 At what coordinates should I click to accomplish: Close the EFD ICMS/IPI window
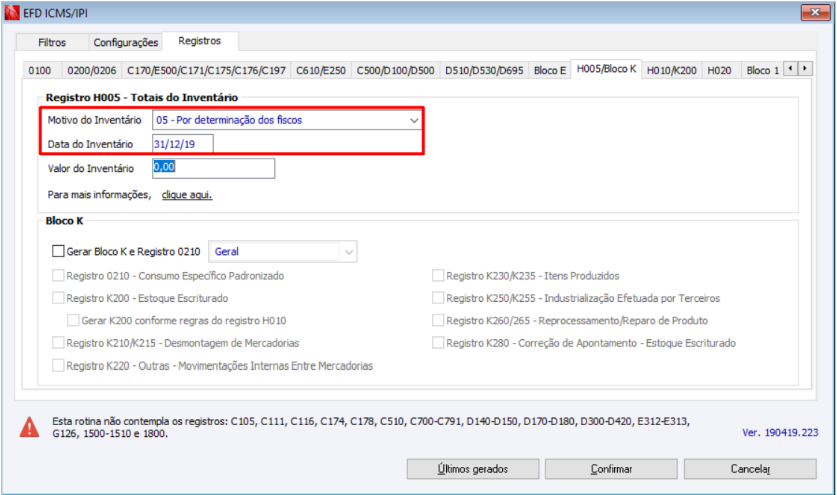pos(815,12)
